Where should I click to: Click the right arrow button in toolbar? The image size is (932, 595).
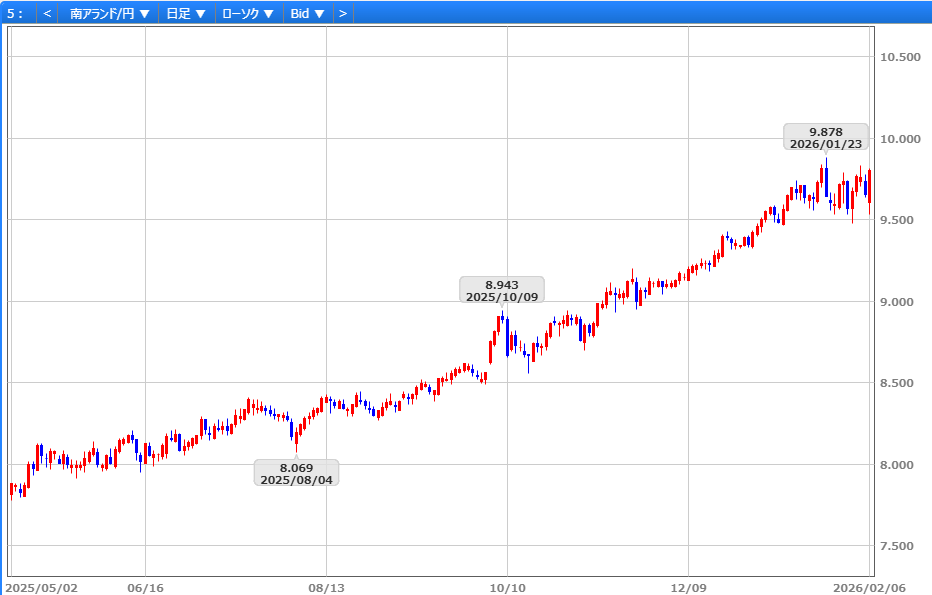click(x=342, y=13)
